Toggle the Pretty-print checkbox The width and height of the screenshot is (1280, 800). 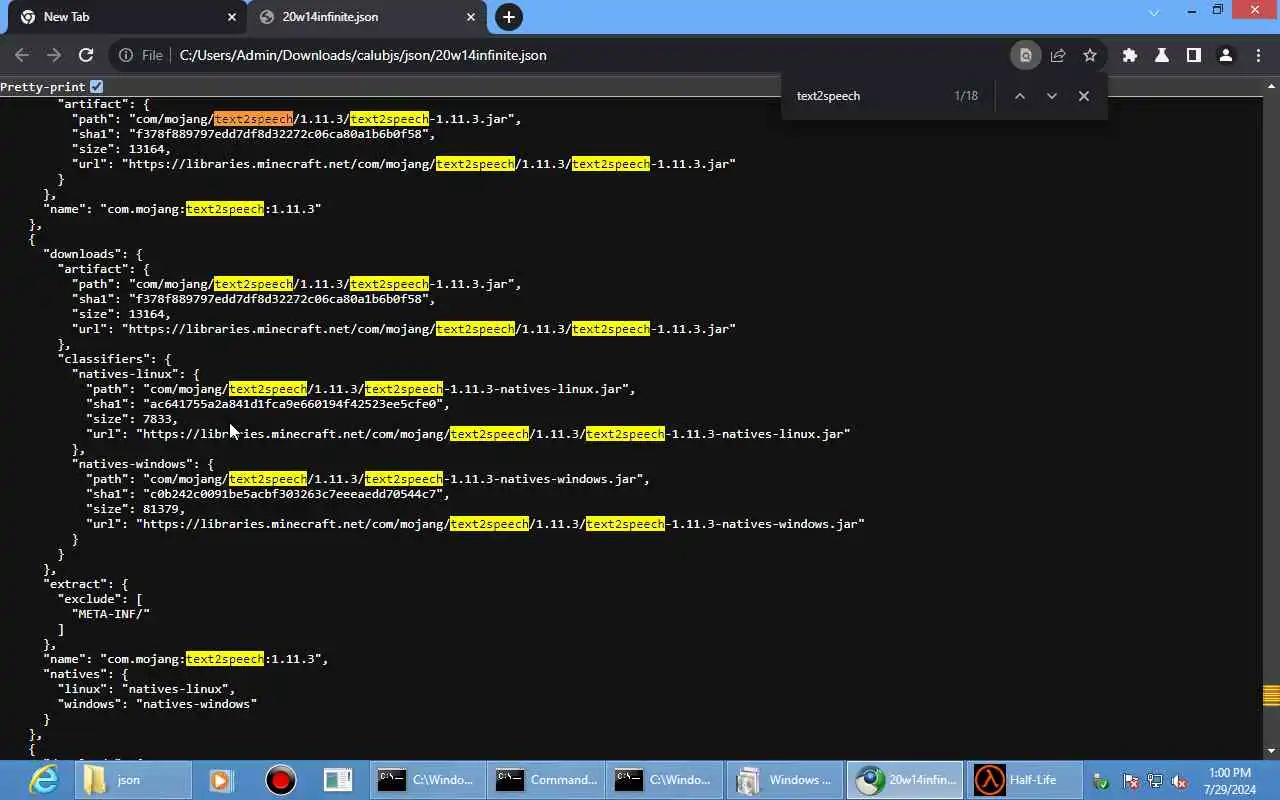tap(96, 87)
